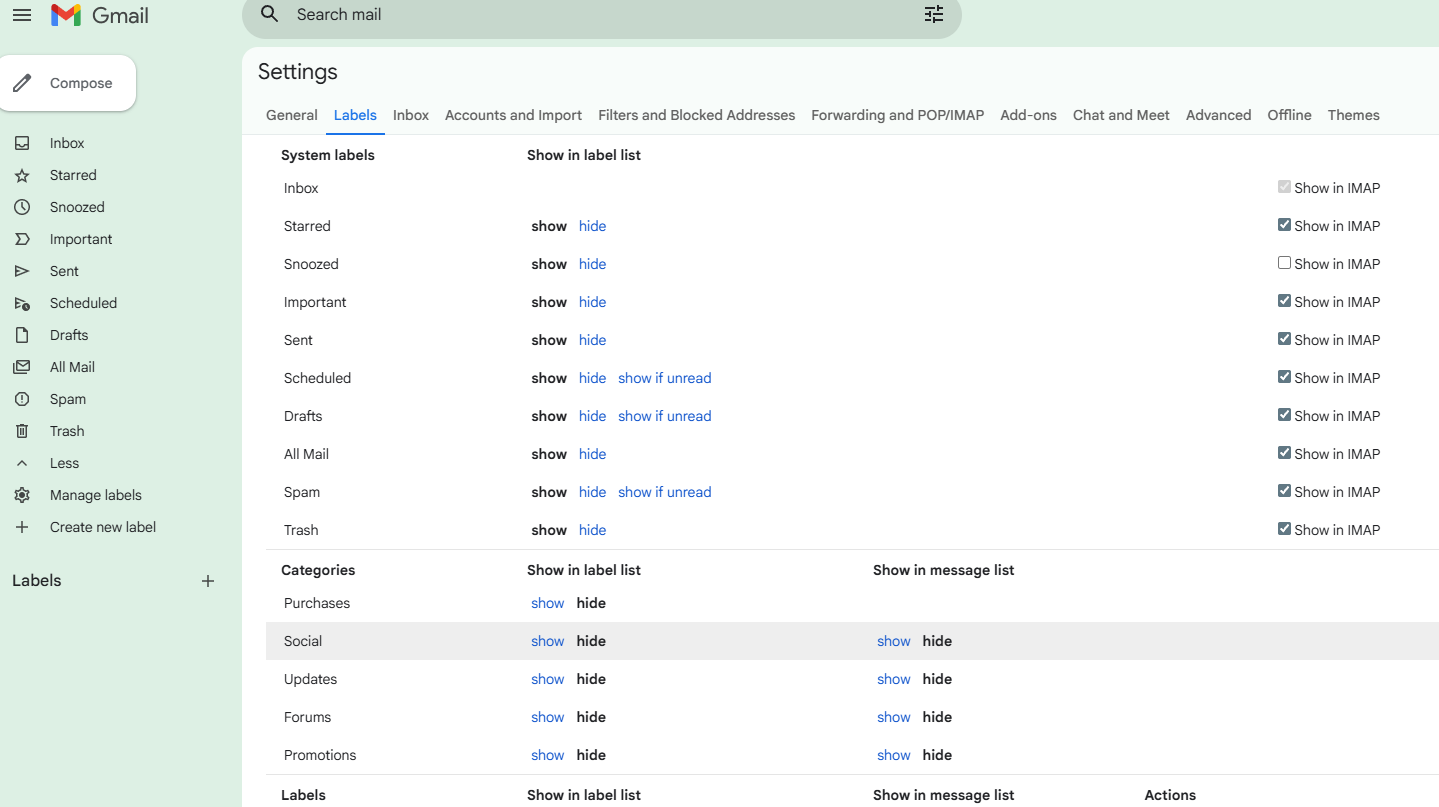Switch to the Filters and Blocked Addresses tab
The height and width of the screenshot is (807, 1439).
[696, 115]
